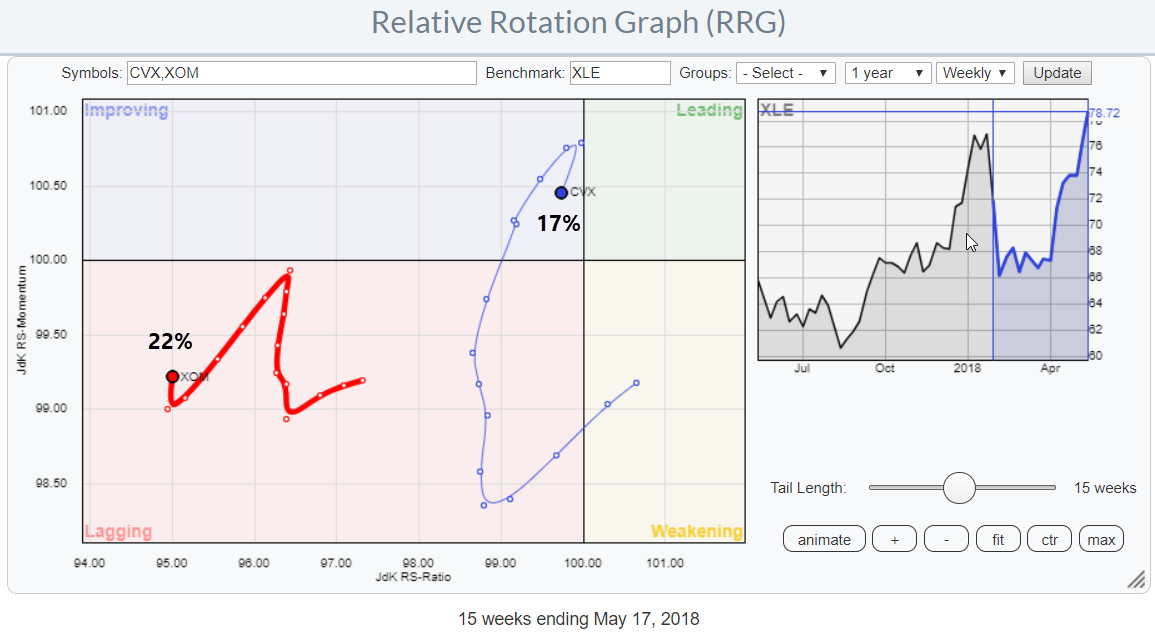The width and height of the screenshot is (1155, 635).
Task: Start the animate button
Action: pyautogui.click(x=824, y=539)
